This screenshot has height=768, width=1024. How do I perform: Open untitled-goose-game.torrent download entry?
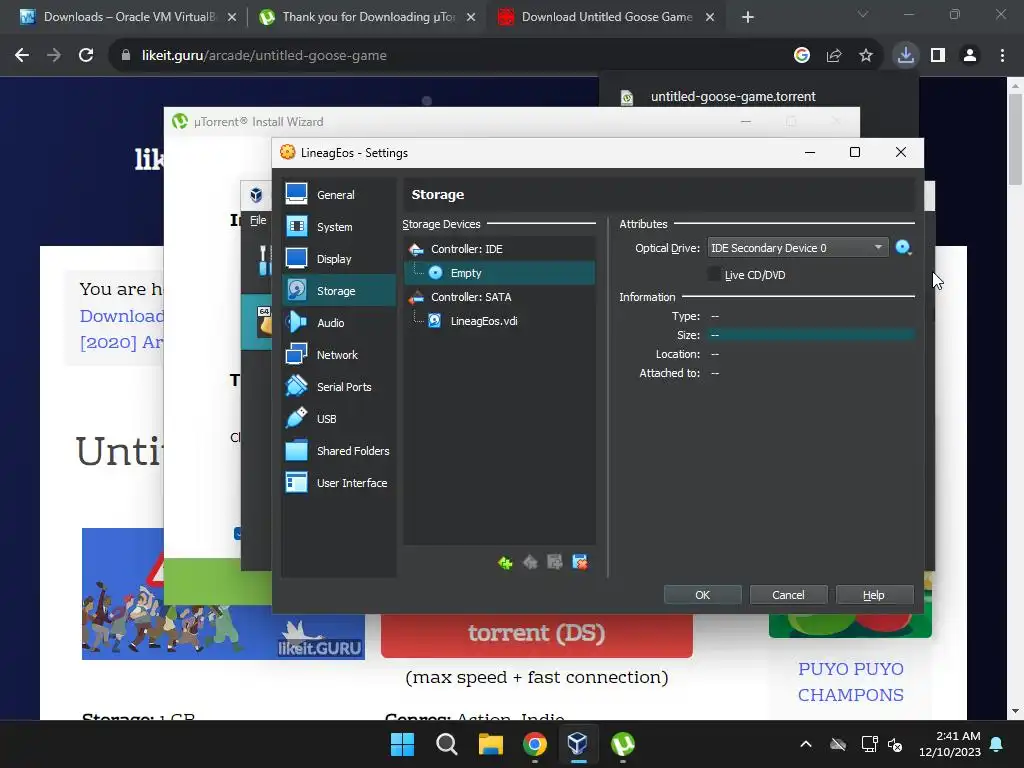pos(733,97)
